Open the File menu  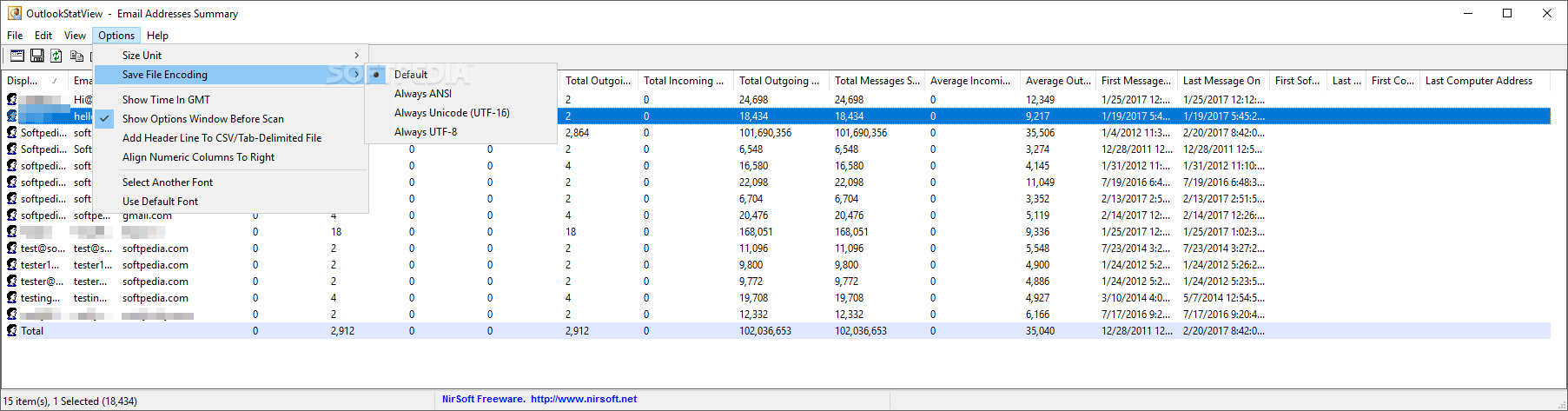click(16, 36)
